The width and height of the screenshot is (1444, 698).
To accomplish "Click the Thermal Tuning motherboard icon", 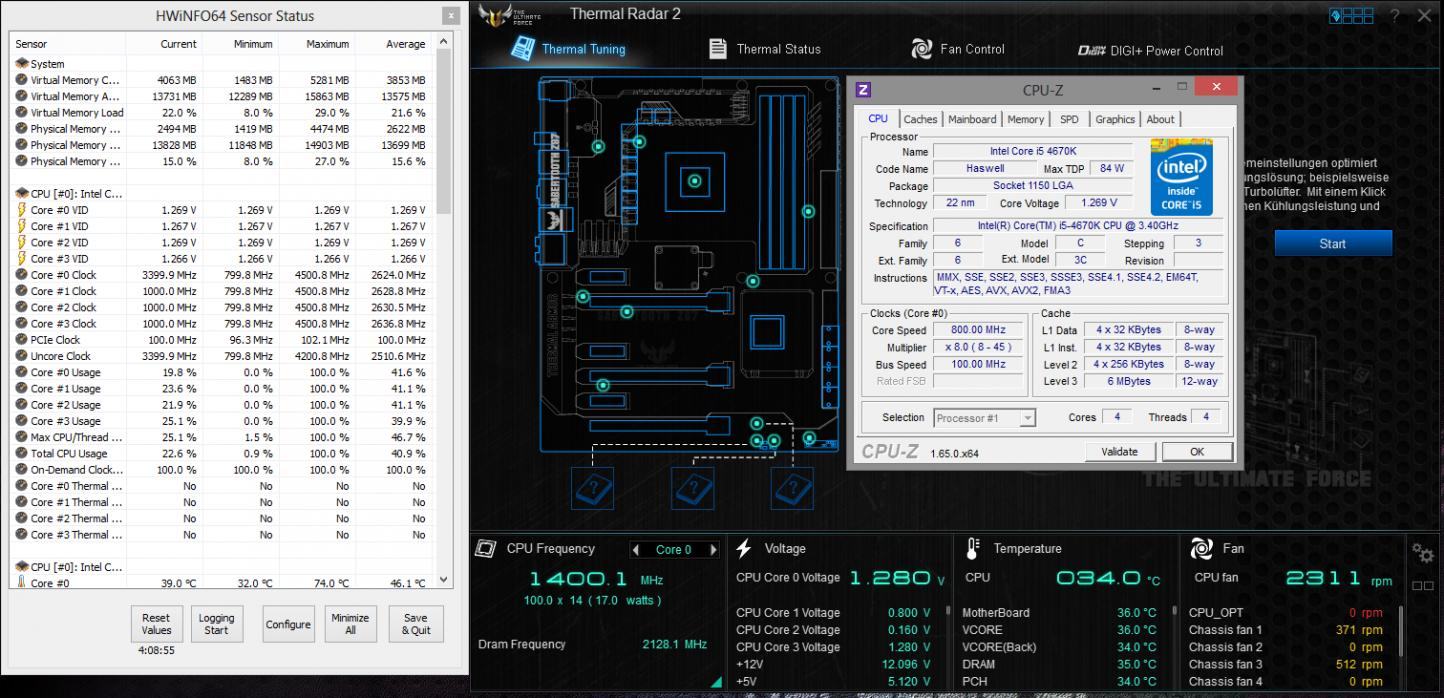I will [522, 48].
